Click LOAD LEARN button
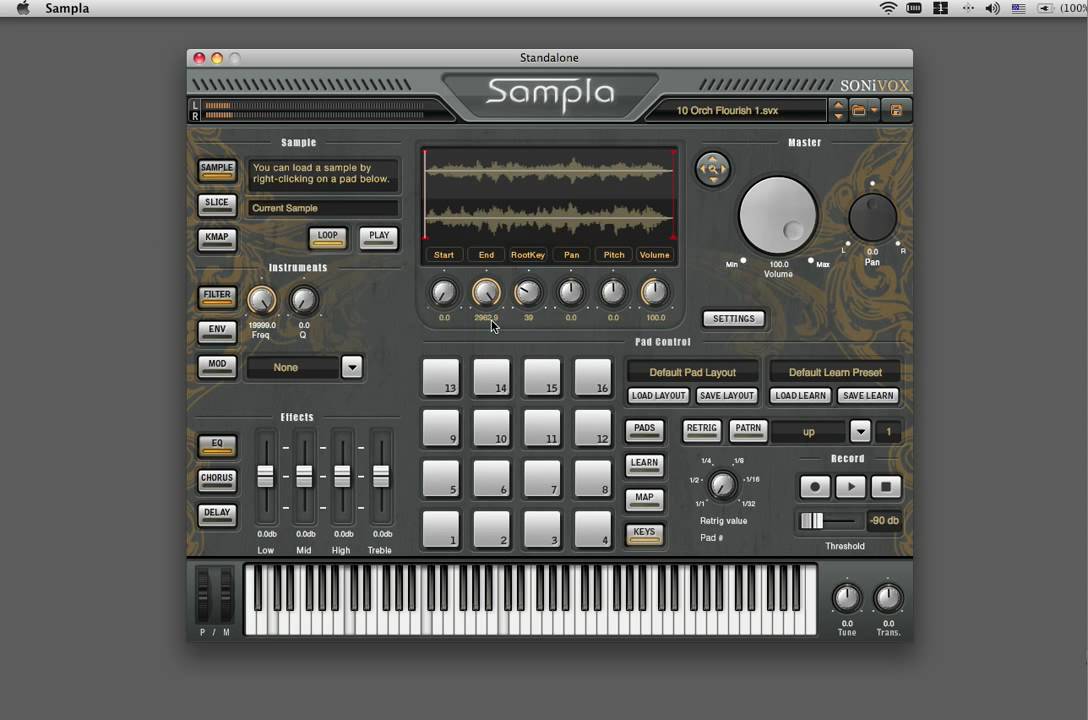The height and width of the screenshot is (720, 1088). pos(800,395)
